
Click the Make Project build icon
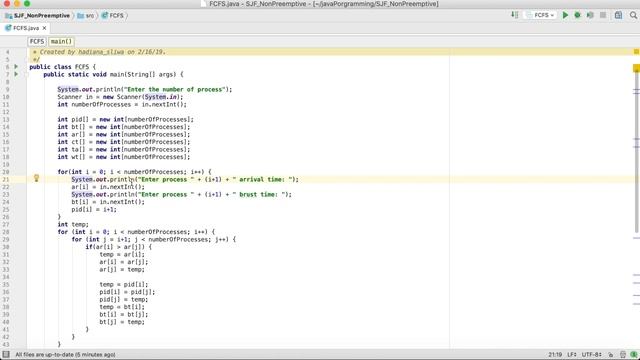click(x=515, y=15)
